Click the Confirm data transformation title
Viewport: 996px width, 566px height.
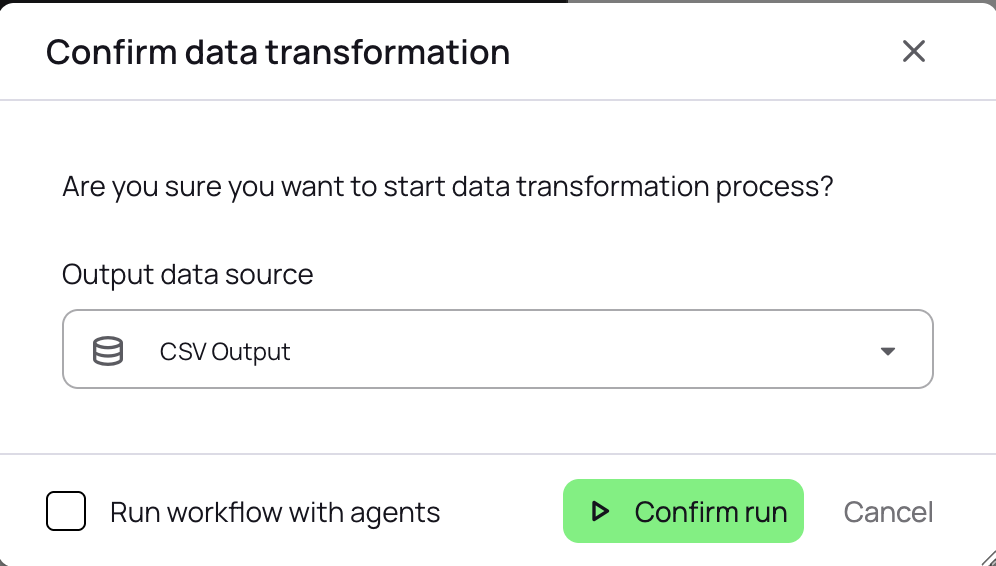278,52
